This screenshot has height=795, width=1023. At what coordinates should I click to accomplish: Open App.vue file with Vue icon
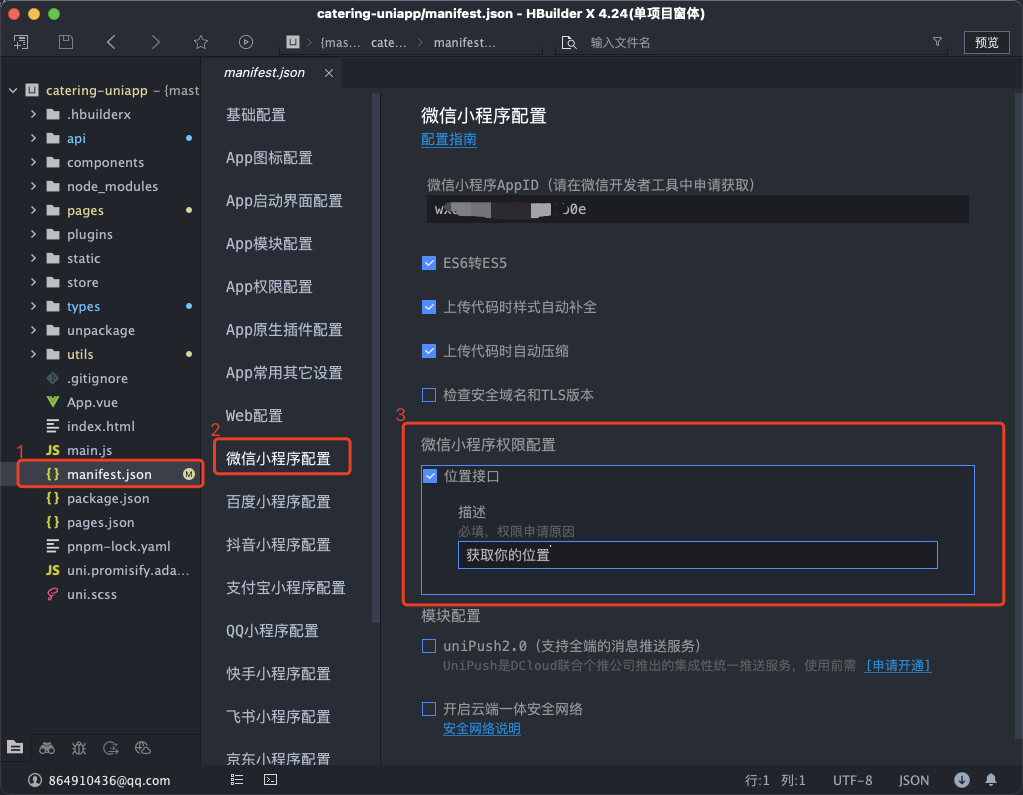click(92, 402)
